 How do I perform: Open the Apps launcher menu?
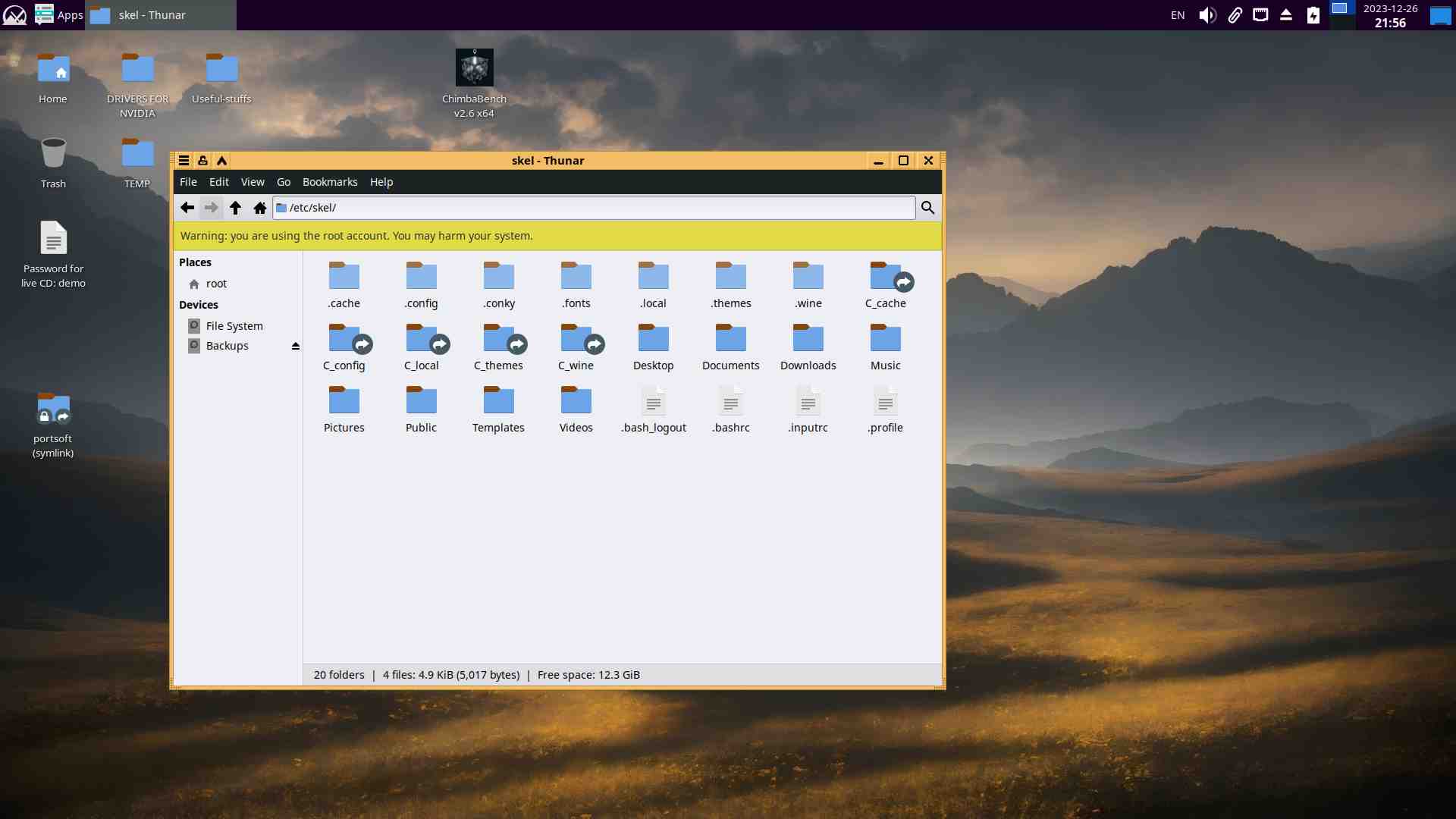click(59, 15)
